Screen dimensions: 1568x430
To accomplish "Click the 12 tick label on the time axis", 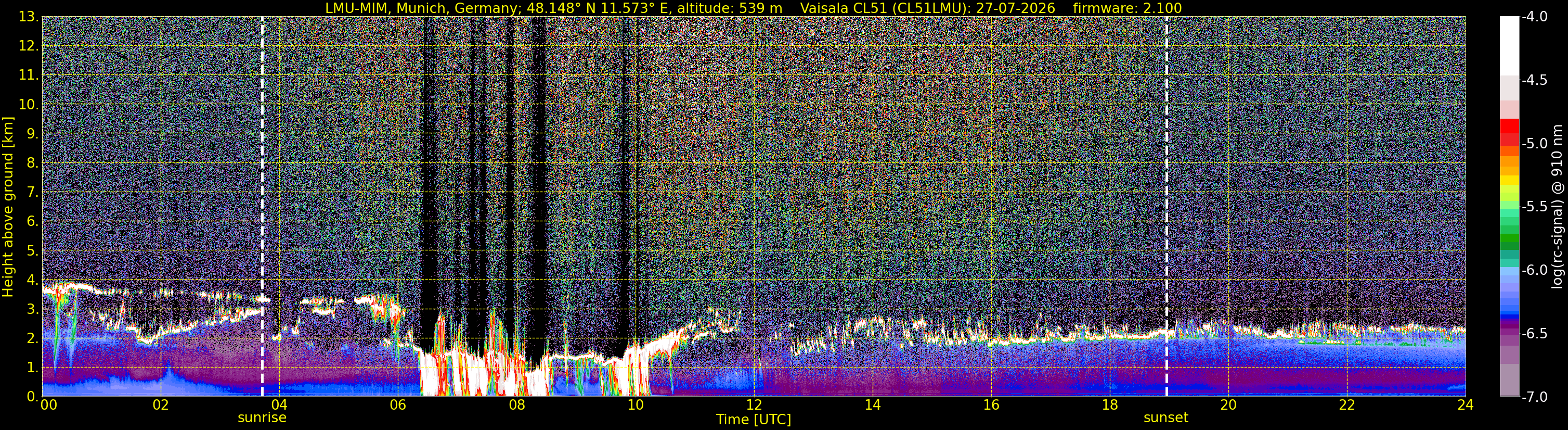I will point(754,405).
